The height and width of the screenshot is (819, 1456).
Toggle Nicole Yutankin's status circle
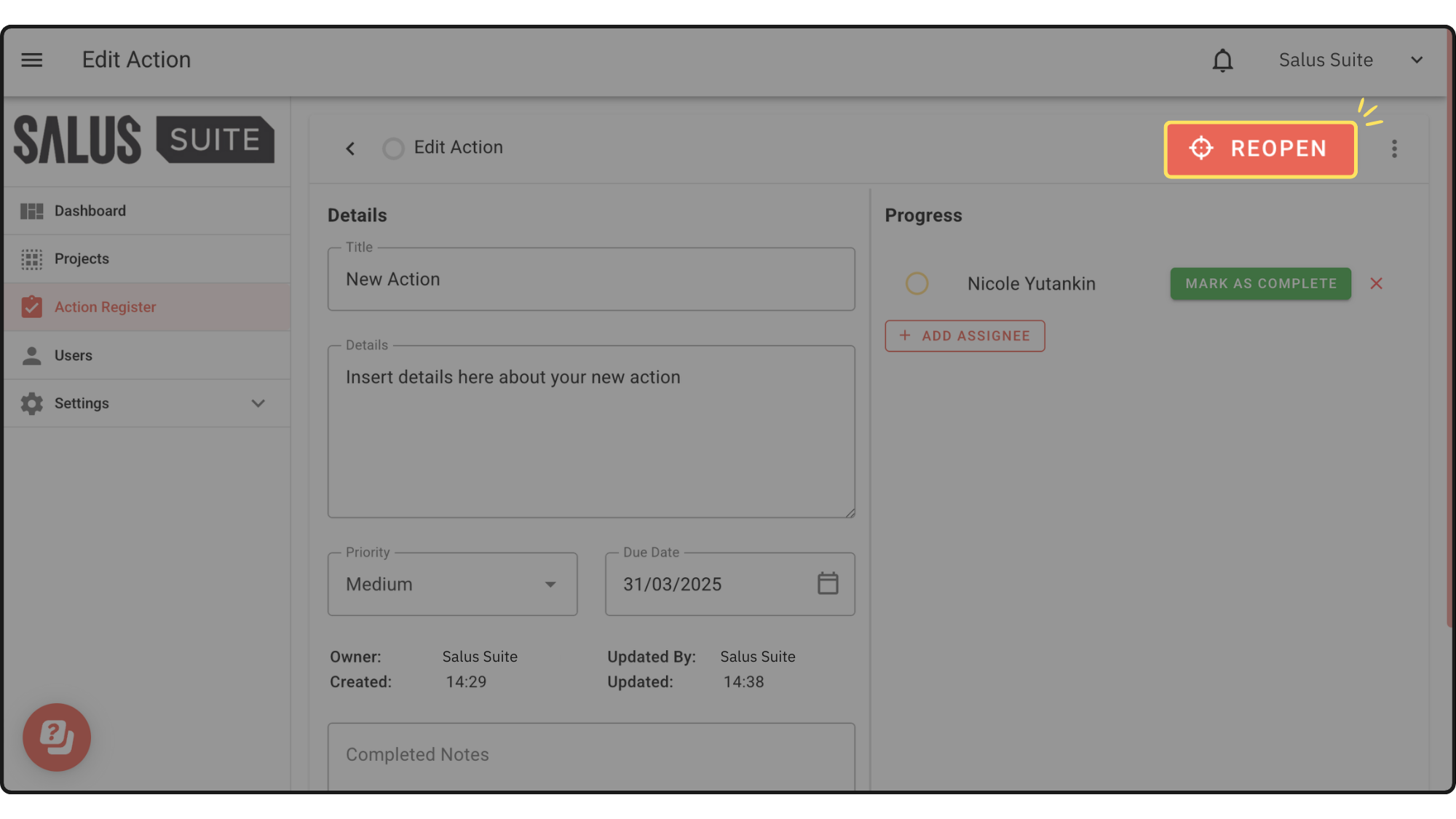[917, 283]
